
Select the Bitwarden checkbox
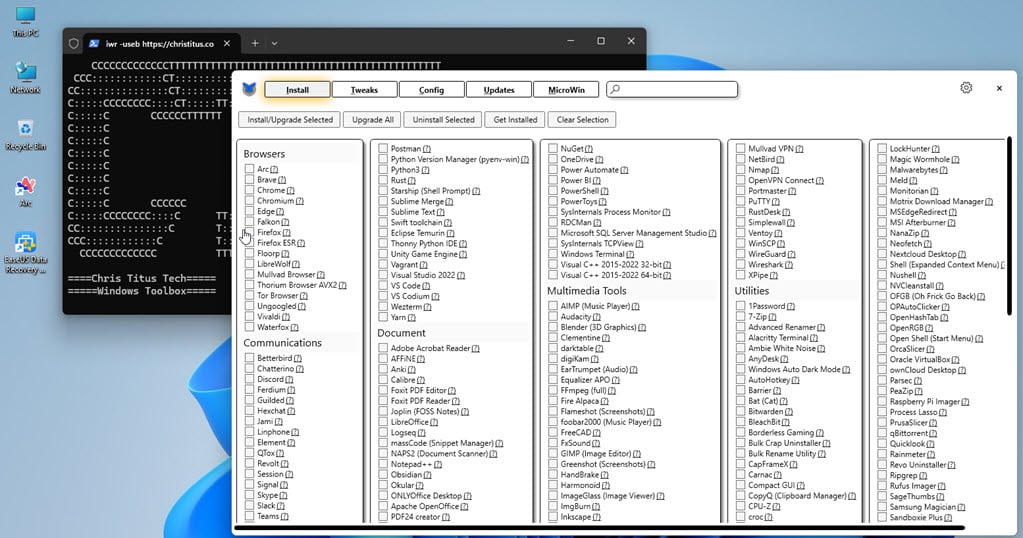coord(741,411)
